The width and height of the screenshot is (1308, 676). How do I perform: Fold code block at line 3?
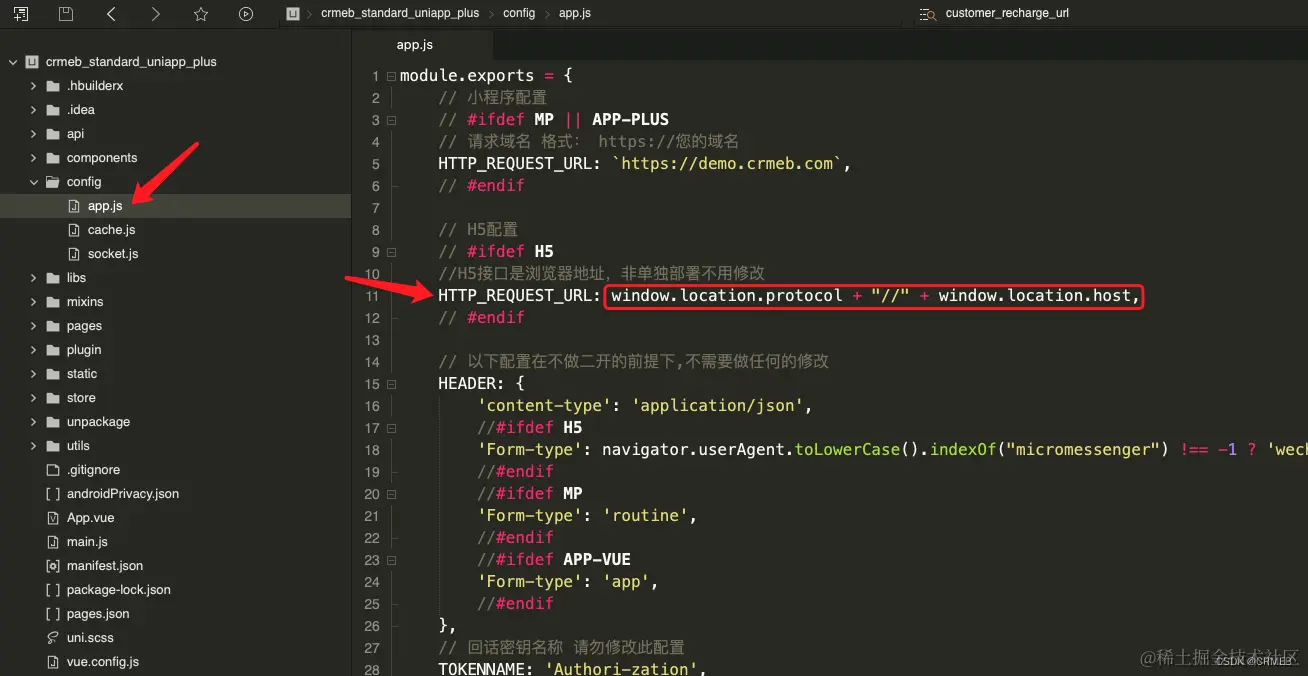click(391, 120)
